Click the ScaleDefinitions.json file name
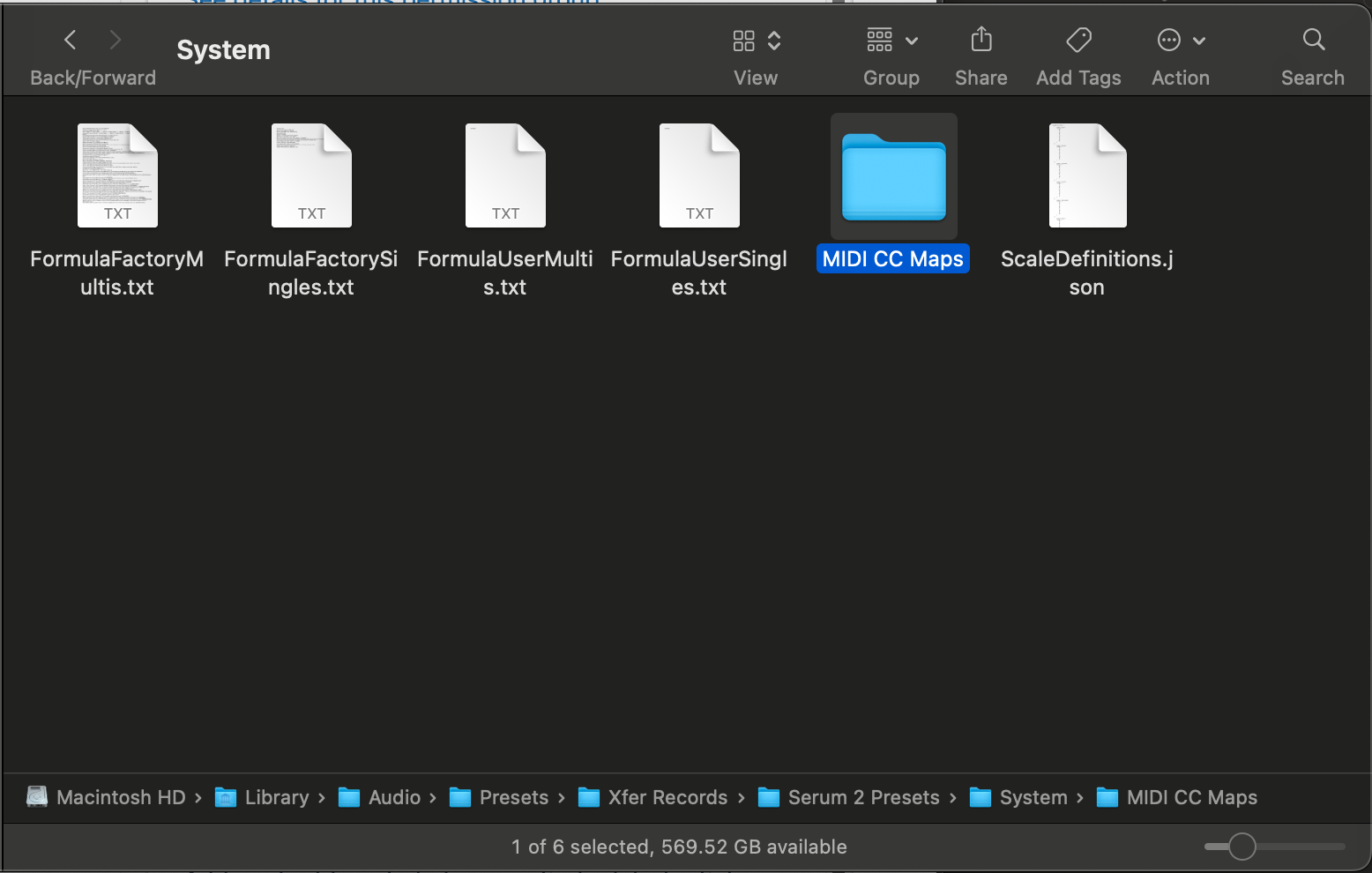The image size is (1372, 873). click(x=1087, y=272)
